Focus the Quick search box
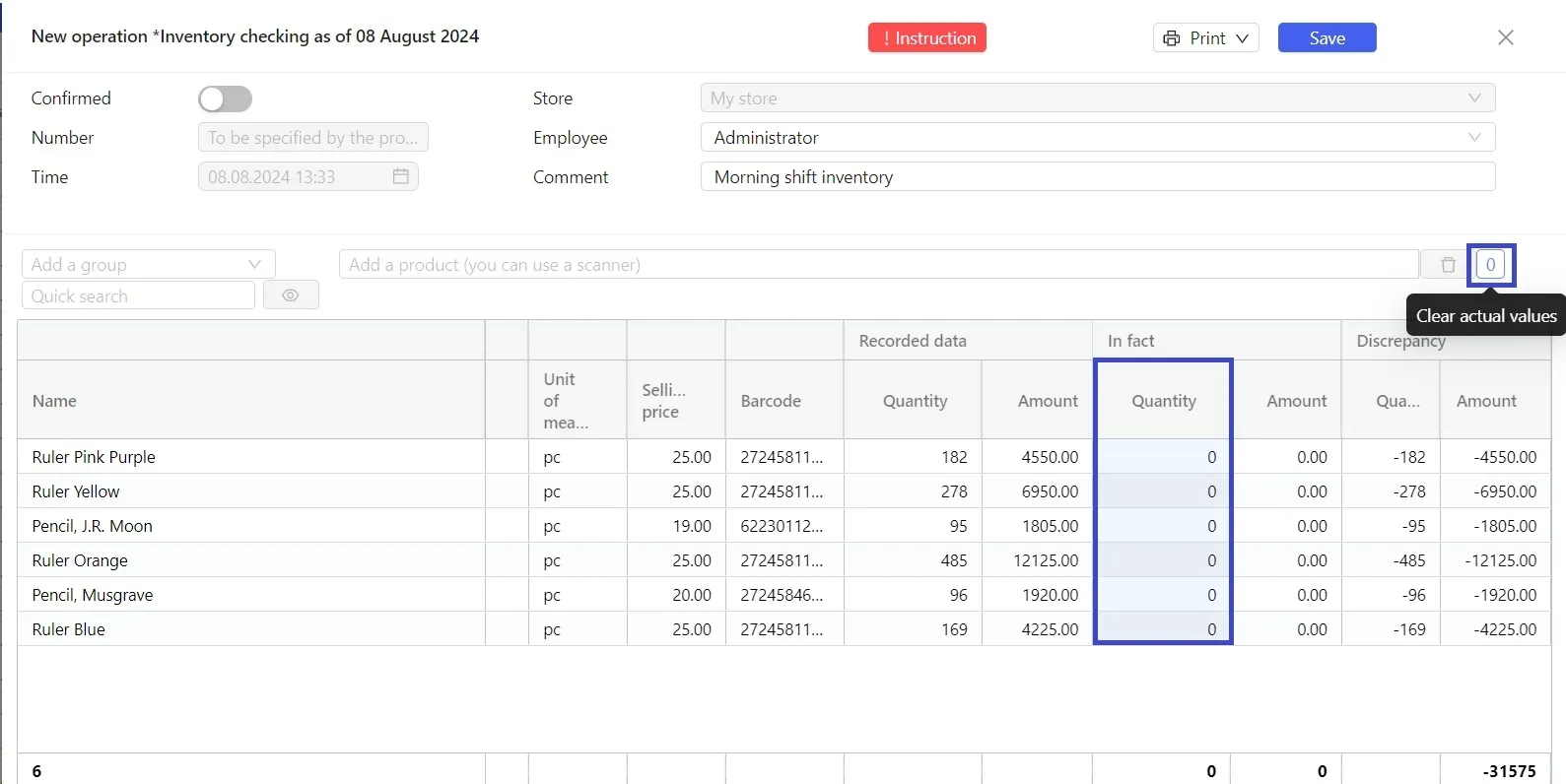 (x=138, y=295)
